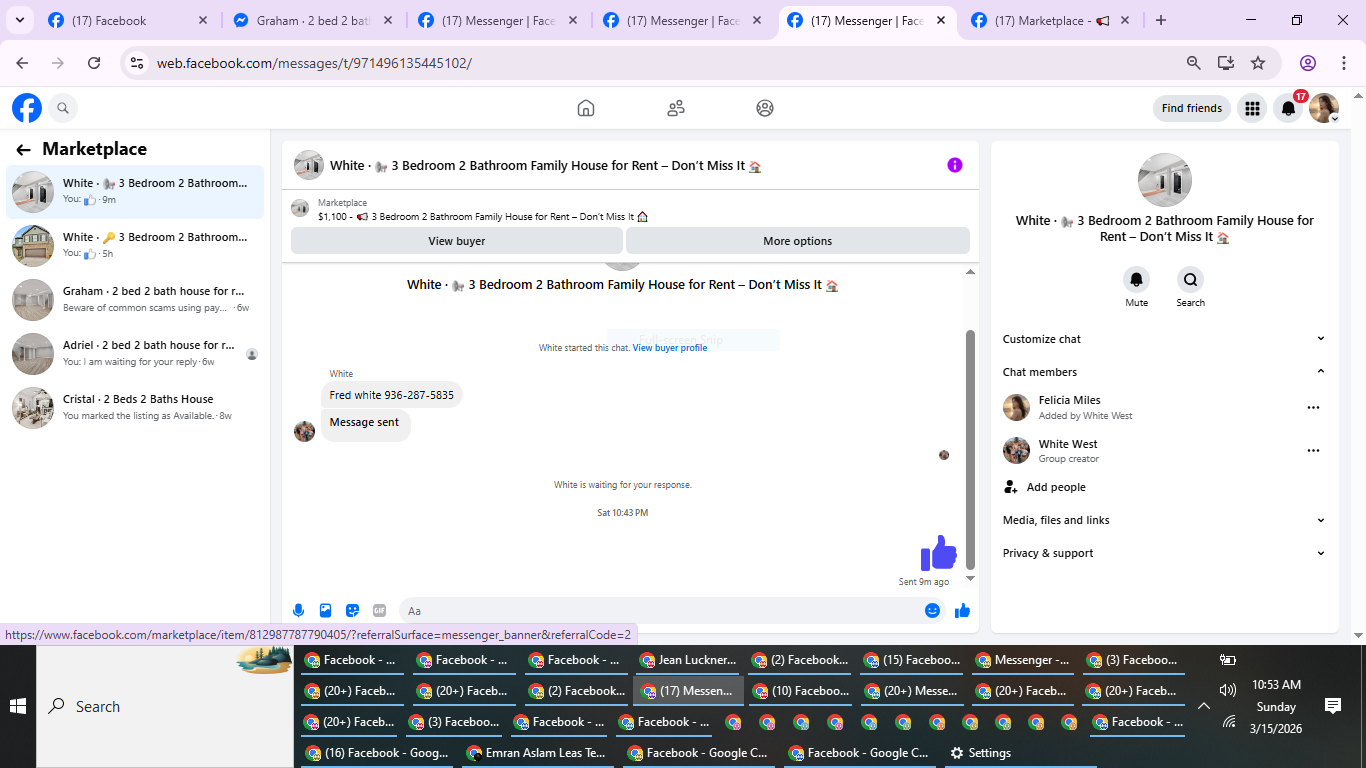Open the White 3 Bedroom chat, 5h
1366x768 pixels.
pos(135,245)
